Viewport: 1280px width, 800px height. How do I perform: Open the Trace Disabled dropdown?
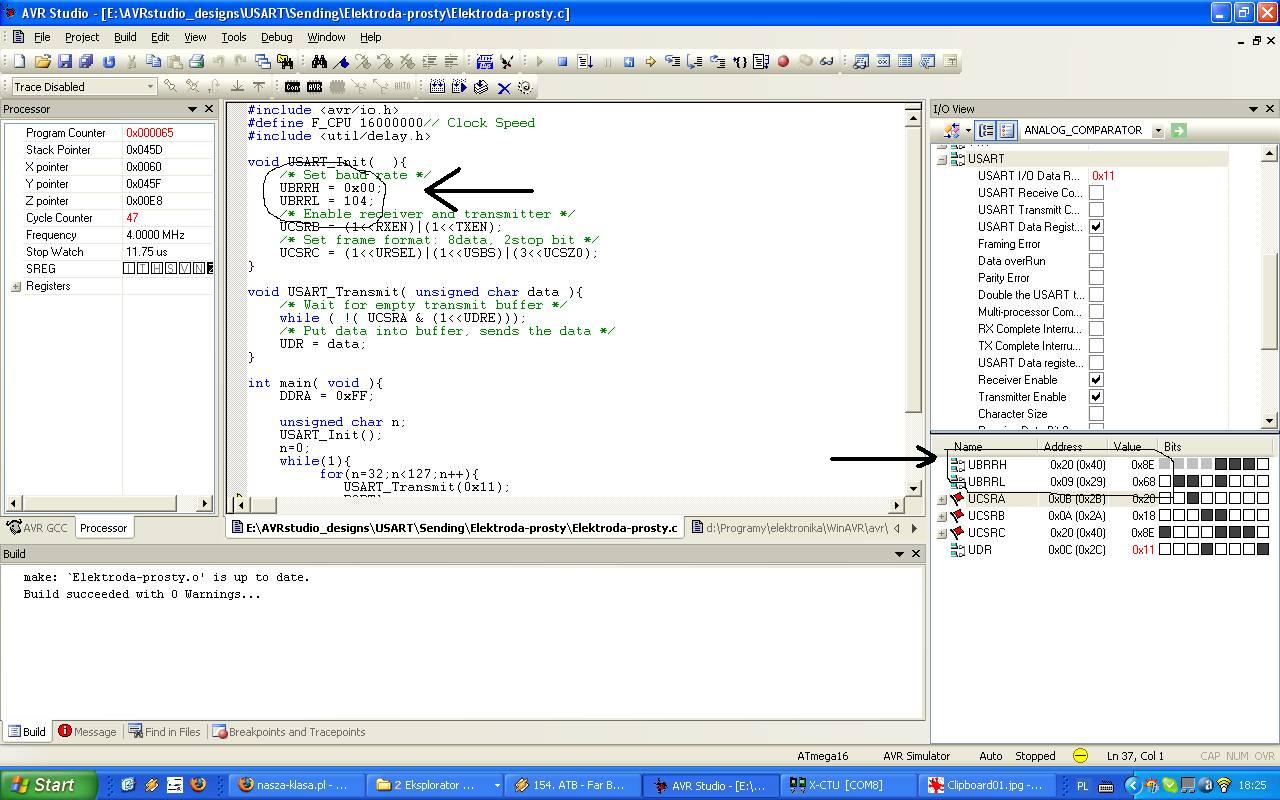click(150, 87)
